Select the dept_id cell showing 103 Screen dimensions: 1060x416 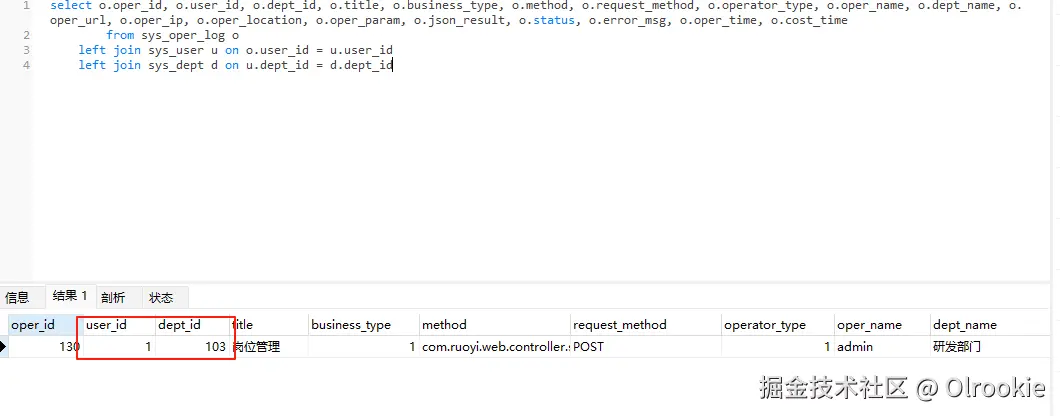(x=191, y=347)
